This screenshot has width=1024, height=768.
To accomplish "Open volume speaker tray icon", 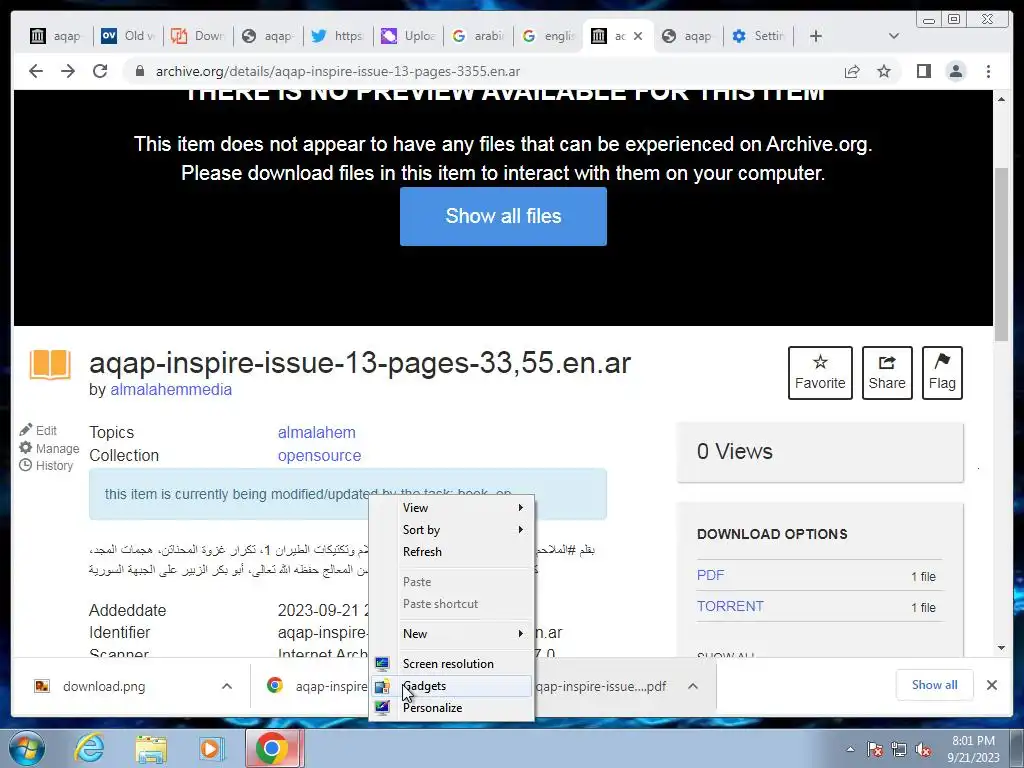I will point(923,749).
